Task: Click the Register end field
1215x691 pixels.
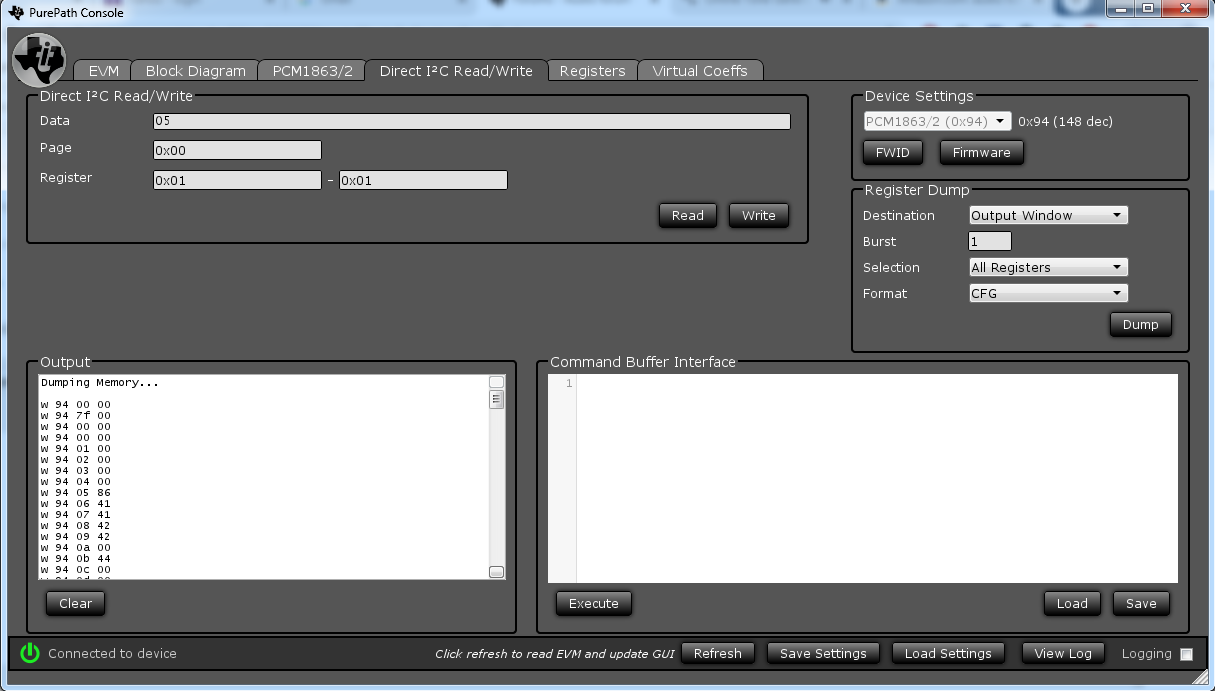Action: (423, 180)
